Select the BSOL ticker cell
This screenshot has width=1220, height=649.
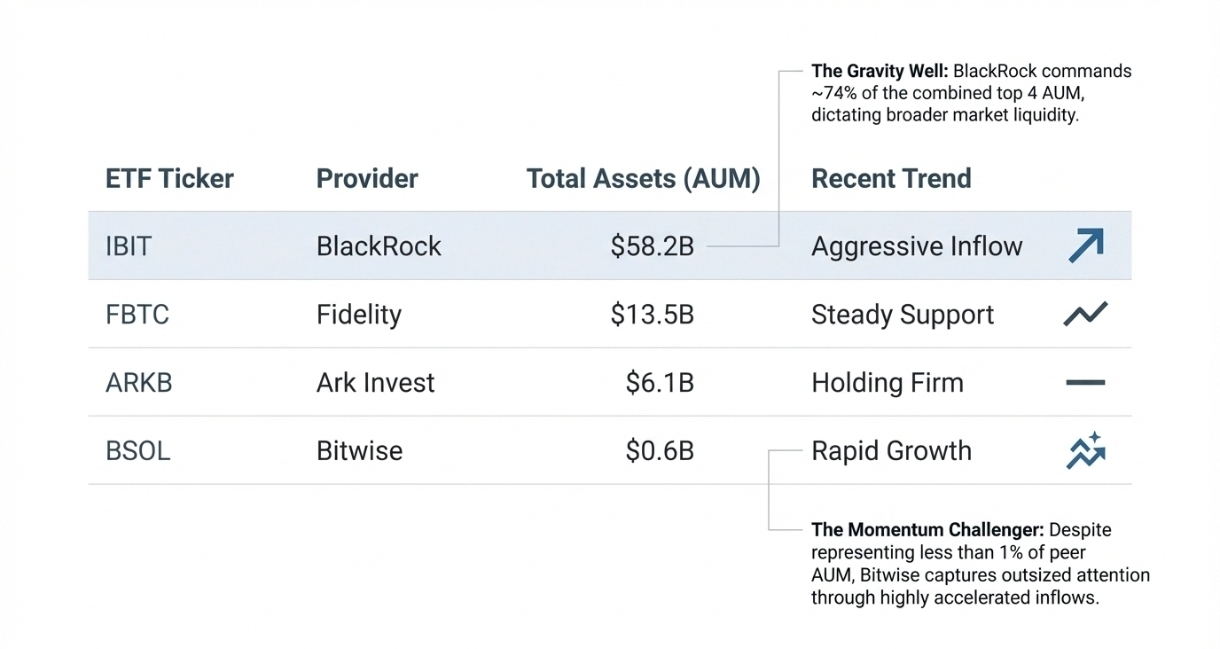tap(138, 451)
